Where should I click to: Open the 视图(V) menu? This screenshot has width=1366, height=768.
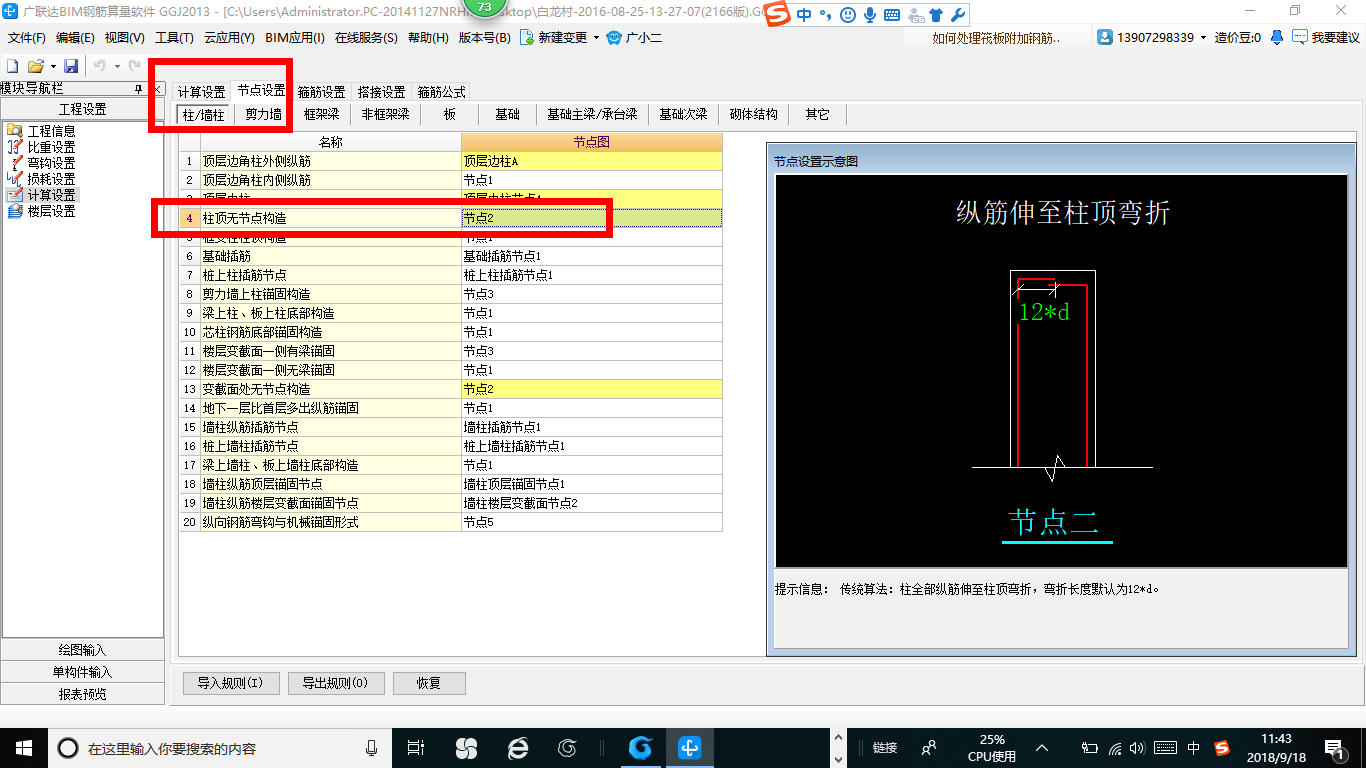click(124, 38)
